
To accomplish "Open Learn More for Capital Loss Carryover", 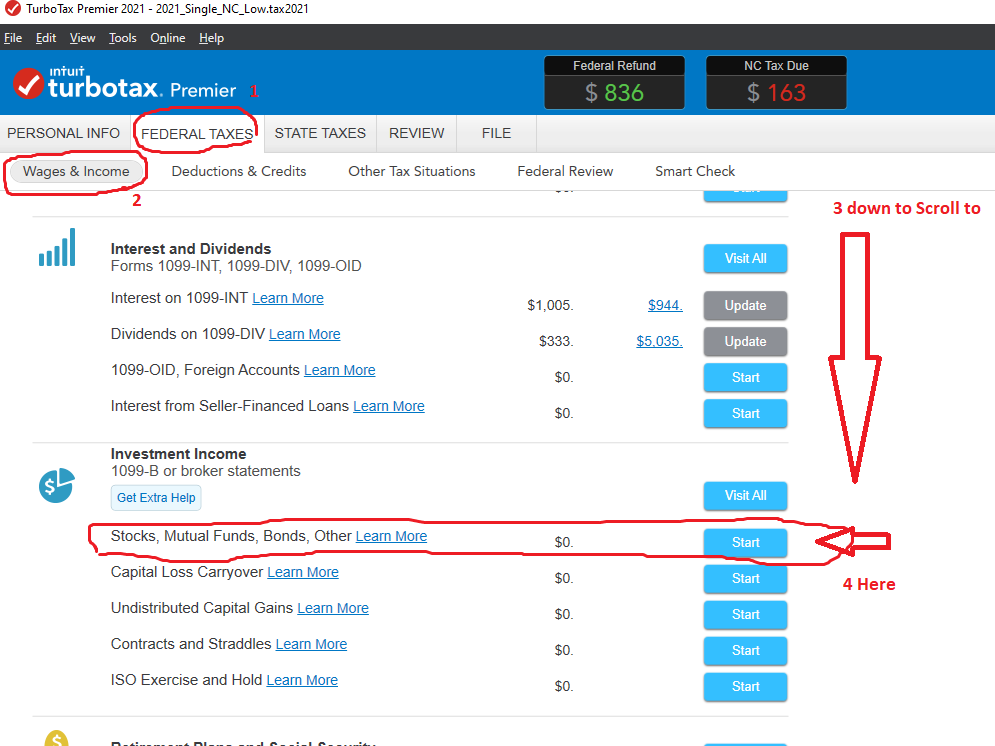I will [x=303, y=572].
